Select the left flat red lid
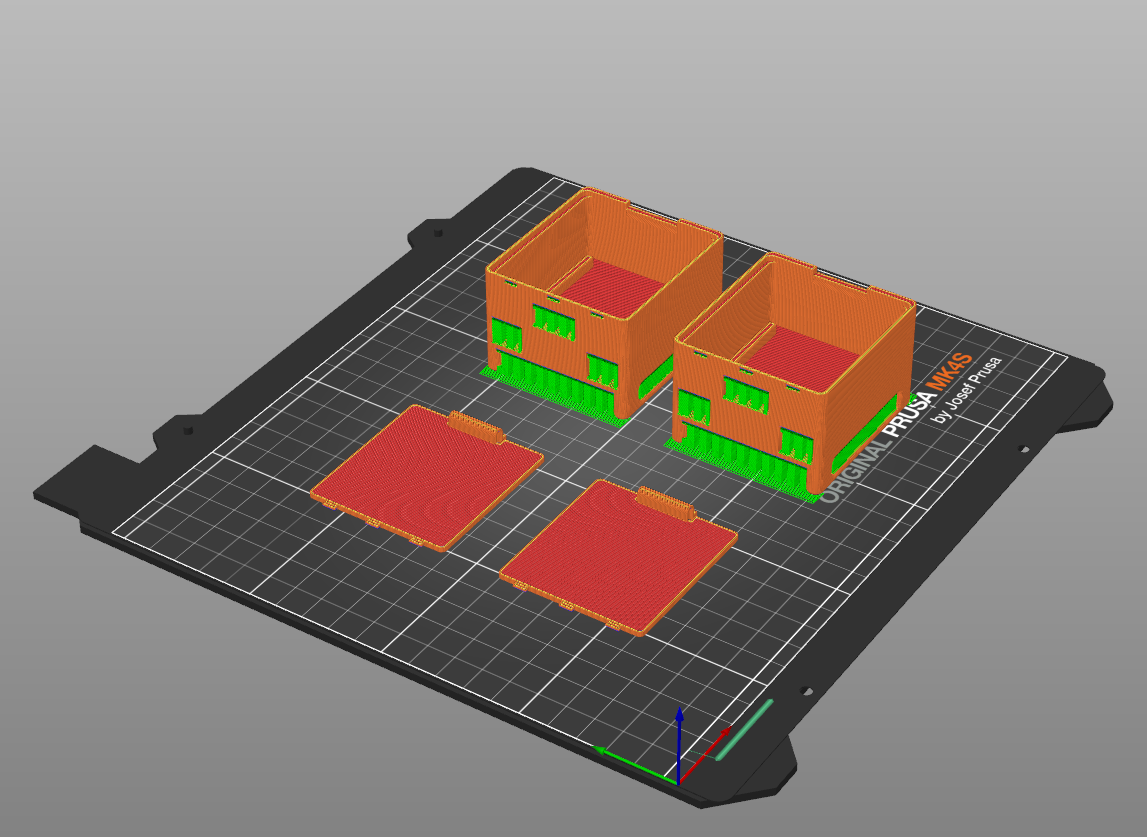 [425, 477]
